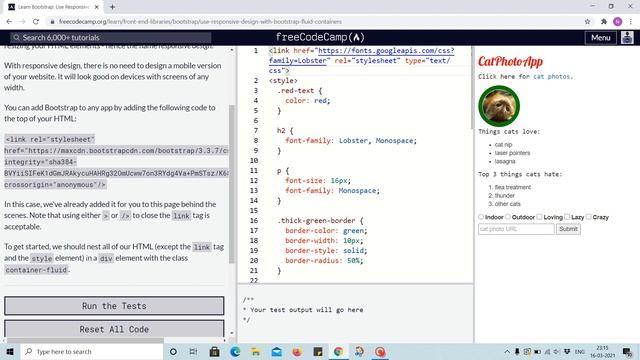Image resolution: width=640 pixels, height=360 pixels.
Task: Click Run the Tests button
Action: [x=114, y=306]
